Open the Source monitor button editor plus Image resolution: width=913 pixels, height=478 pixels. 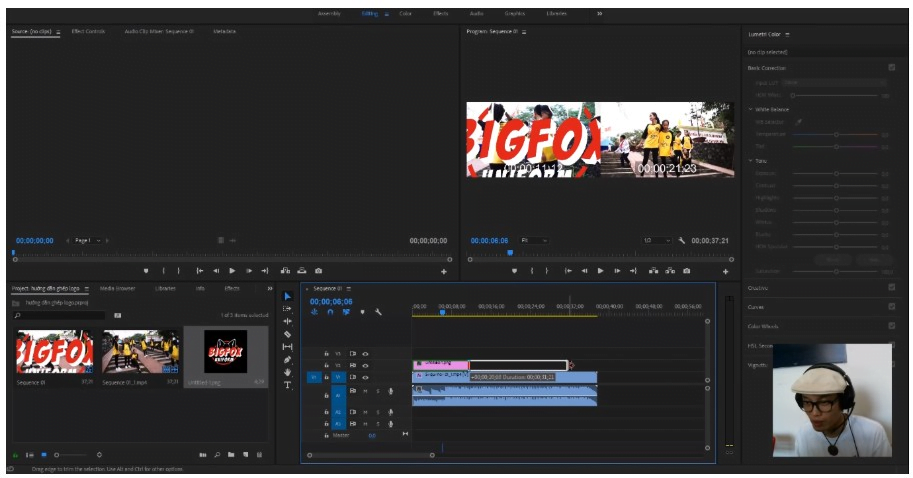pos(444,271)
